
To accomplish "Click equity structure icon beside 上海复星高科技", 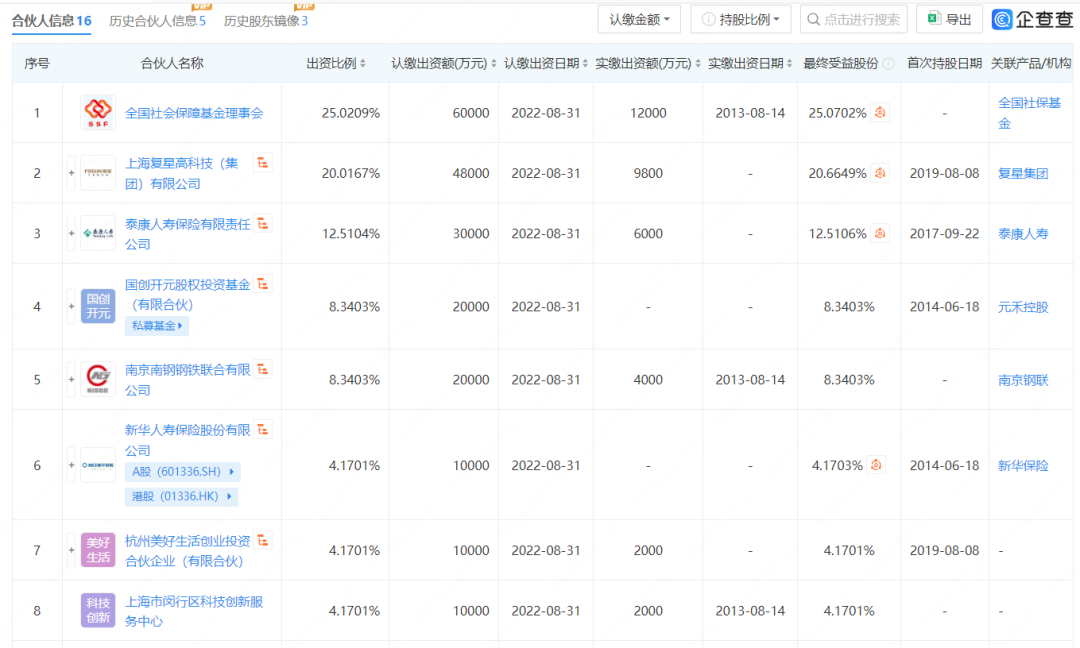I will (262, 163).
